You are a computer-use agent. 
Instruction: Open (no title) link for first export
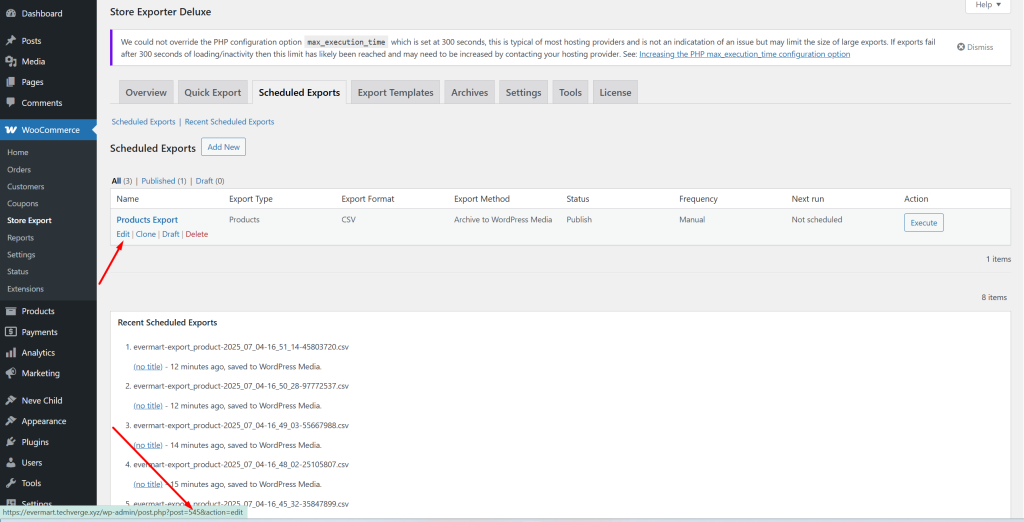[148, 366]
